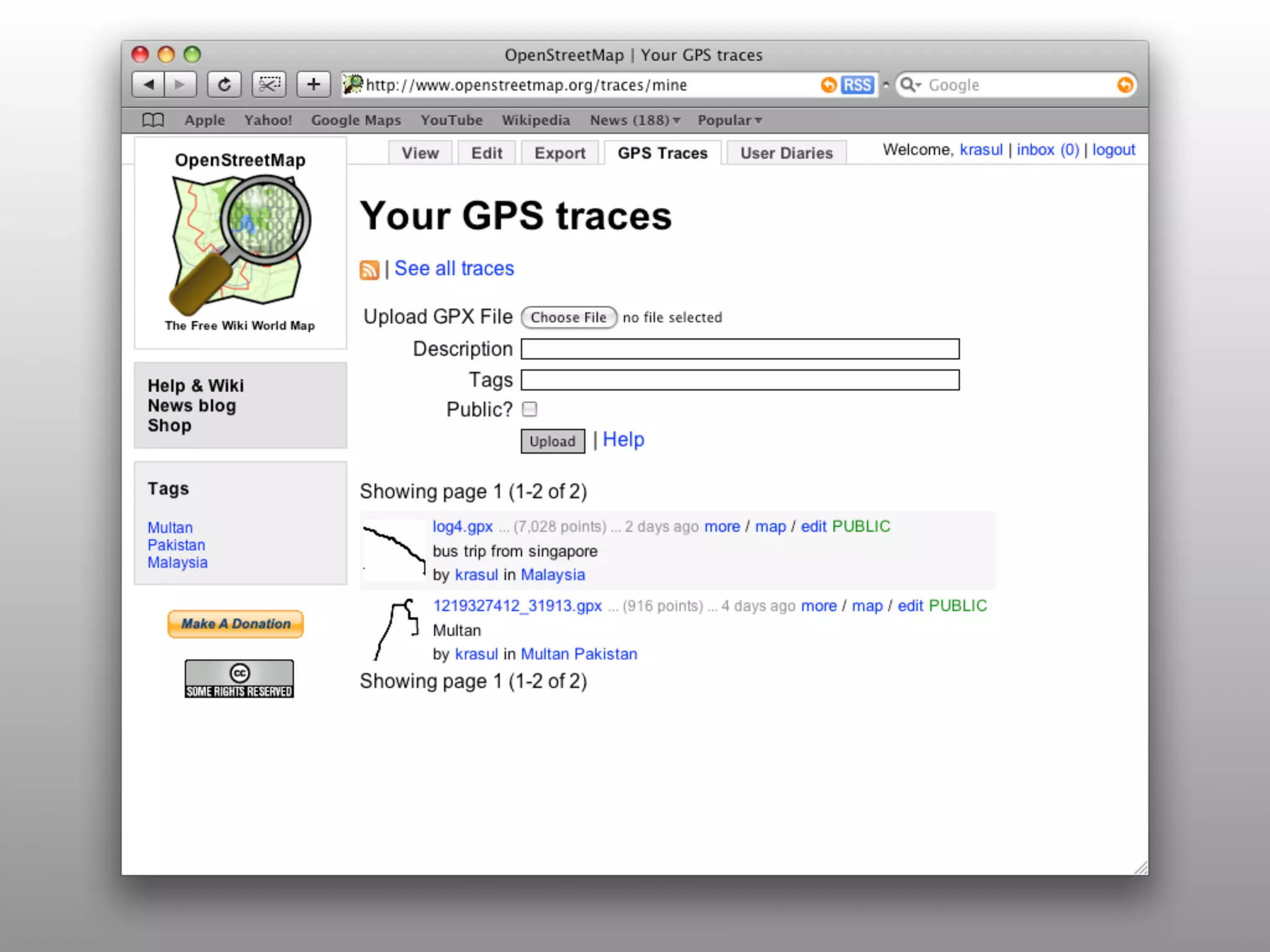Click the web clip scissors icon
Screen dimensions: 1270x952
tap(269, 84)
